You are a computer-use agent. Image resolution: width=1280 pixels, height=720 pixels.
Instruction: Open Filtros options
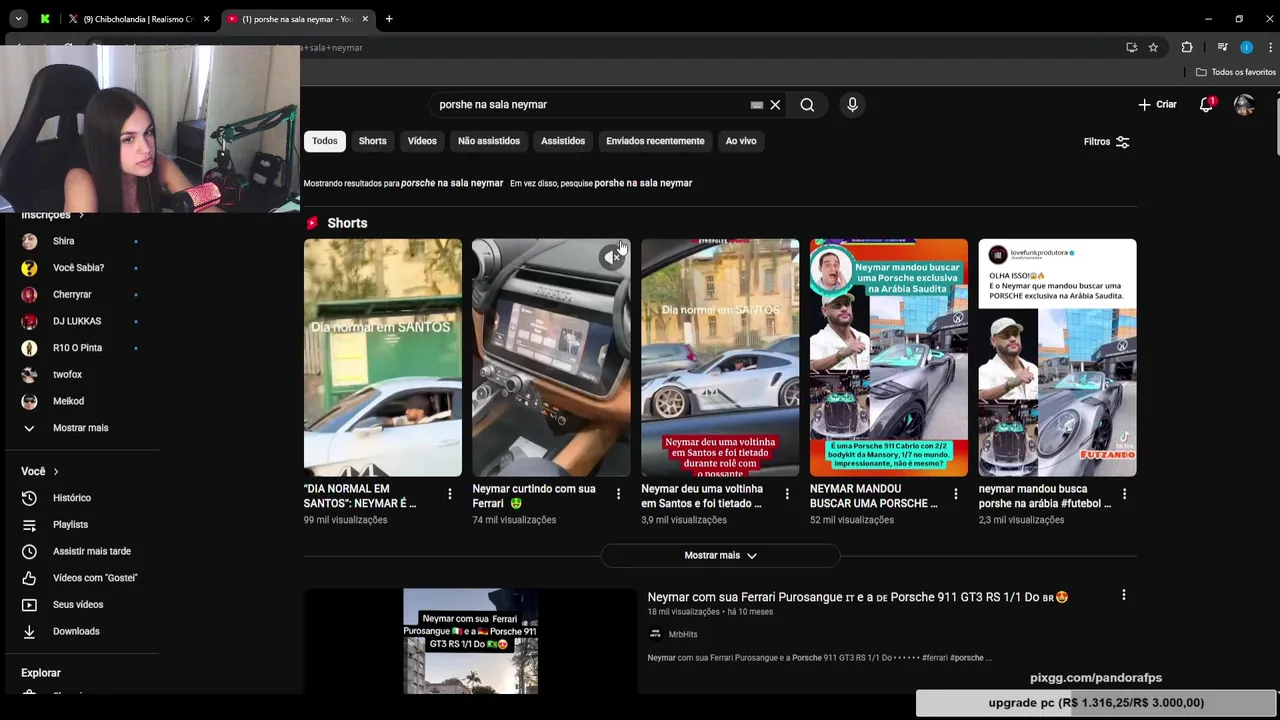pos(1106,142)
